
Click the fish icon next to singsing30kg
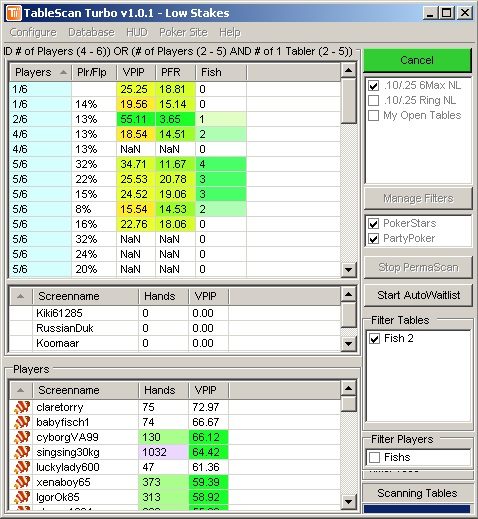(22, 452)
